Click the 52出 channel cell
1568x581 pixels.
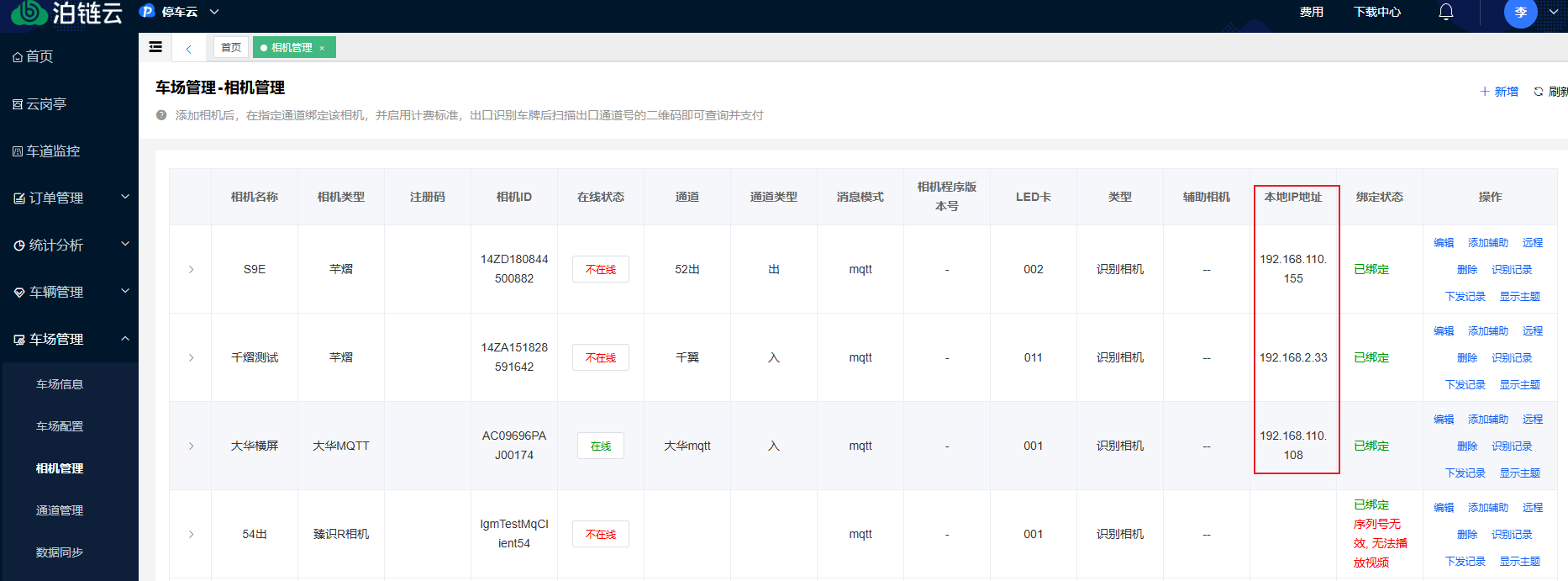[x=687, y=269]
